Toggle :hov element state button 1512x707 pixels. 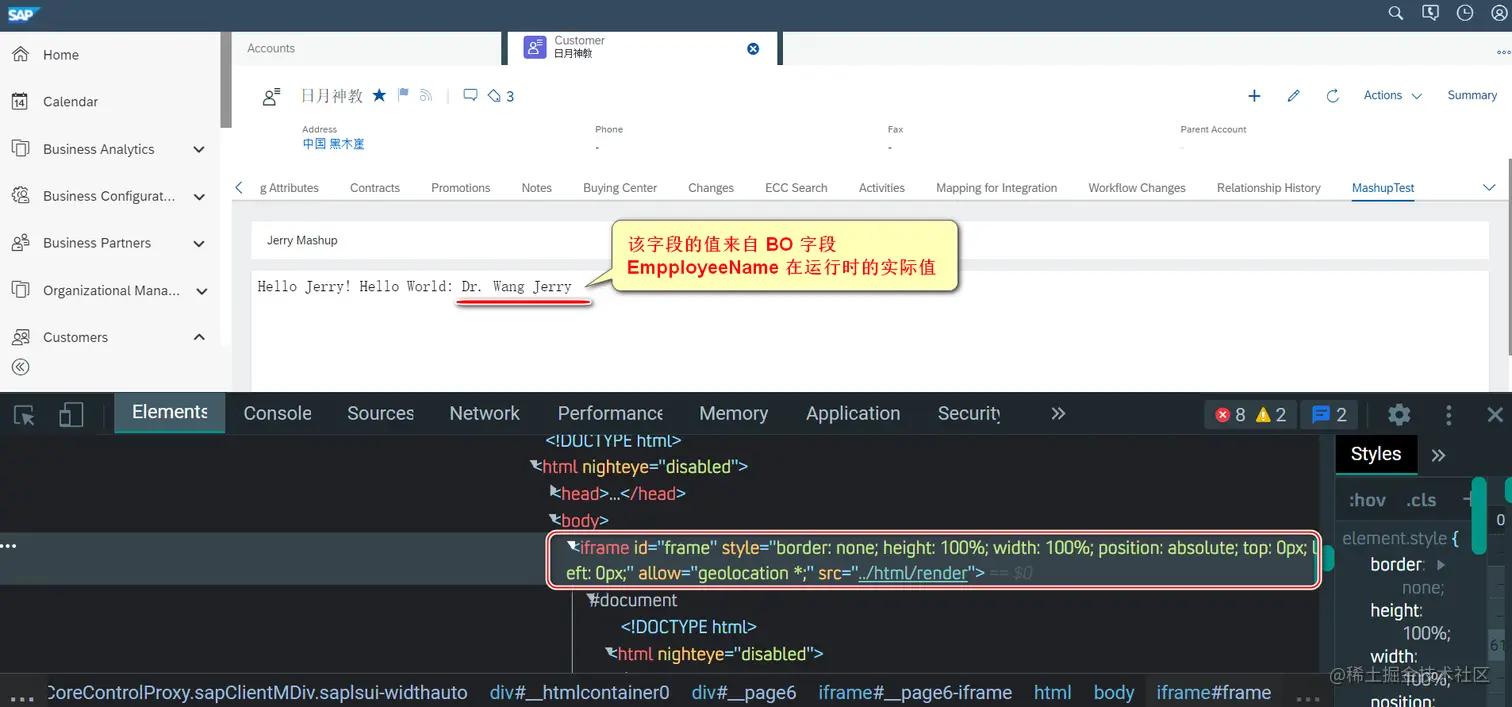point(1367,500)
